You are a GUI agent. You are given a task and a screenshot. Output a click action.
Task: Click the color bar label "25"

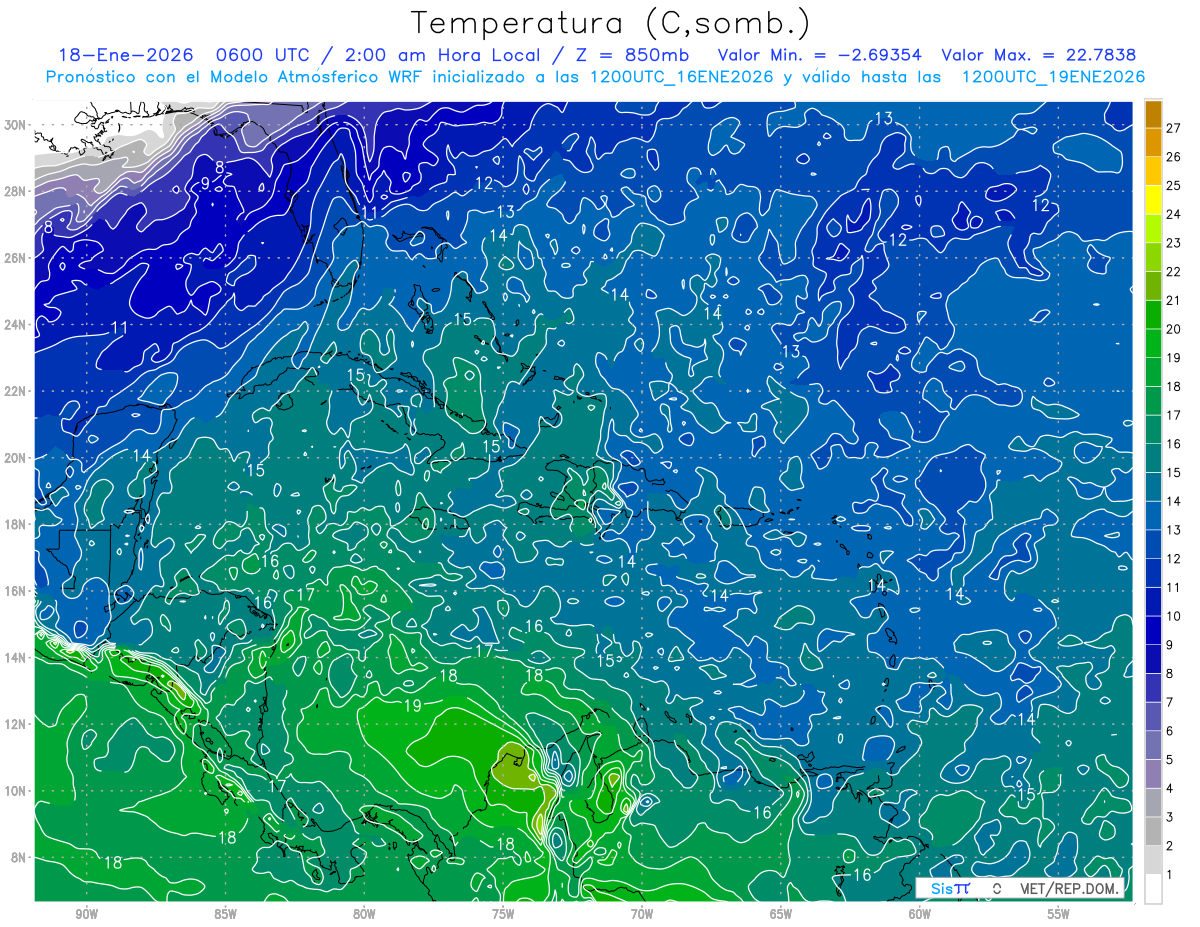tap(1173, 185)
